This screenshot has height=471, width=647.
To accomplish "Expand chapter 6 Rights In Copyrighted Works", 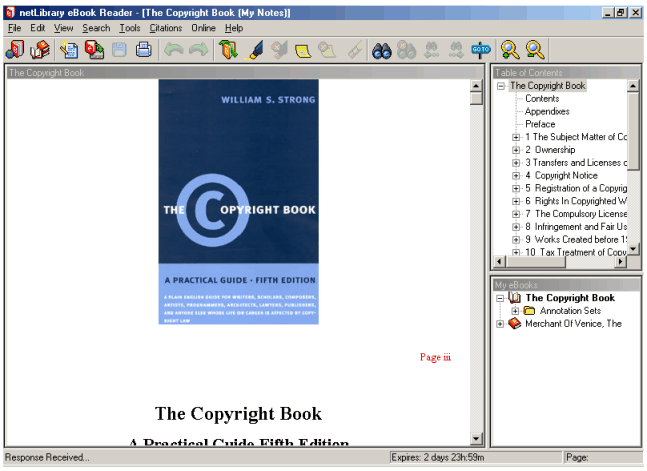I will [516, 201].
